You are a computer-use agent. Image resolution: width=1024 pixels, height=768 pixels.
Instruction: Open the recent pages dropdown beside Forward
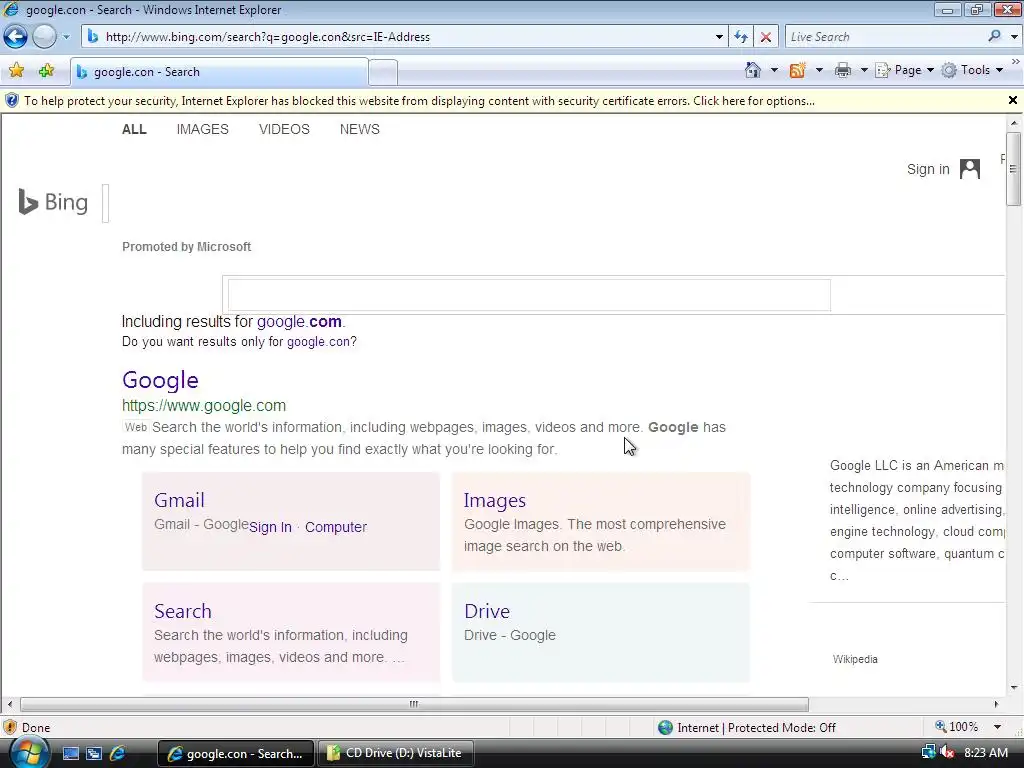[66, 37]
